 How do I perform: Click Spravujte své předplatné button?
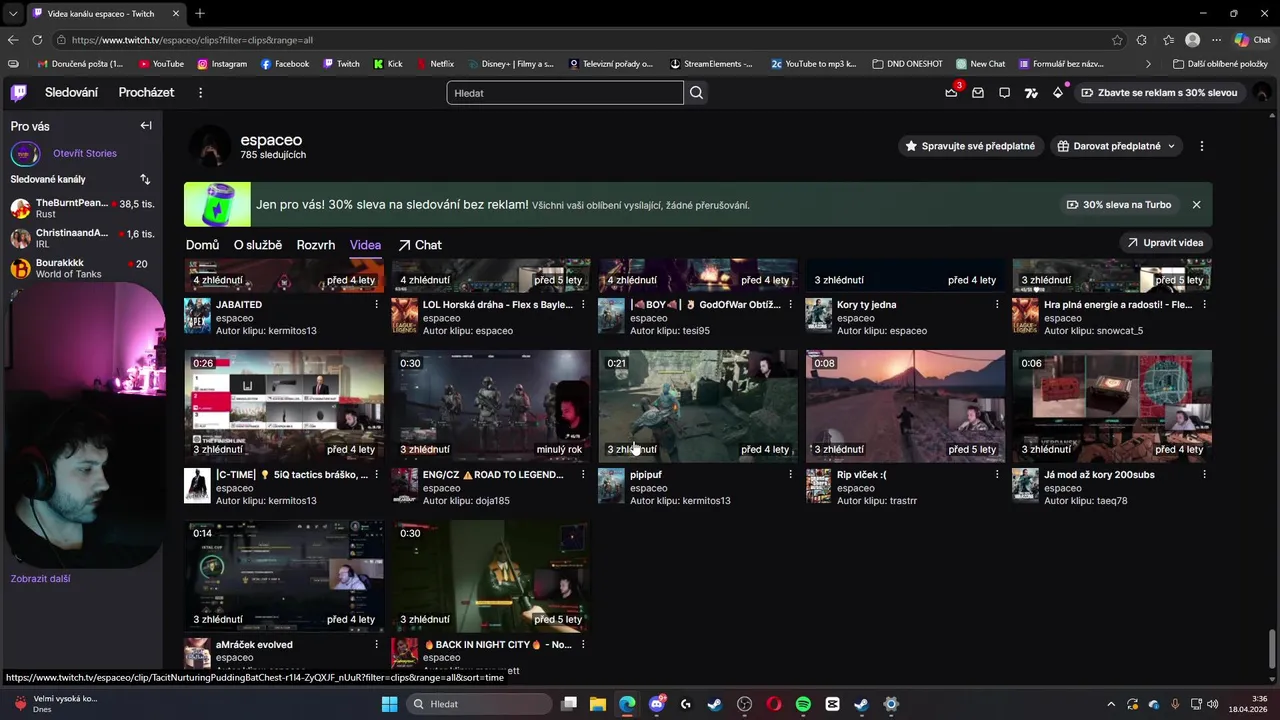tap(970, 146)
